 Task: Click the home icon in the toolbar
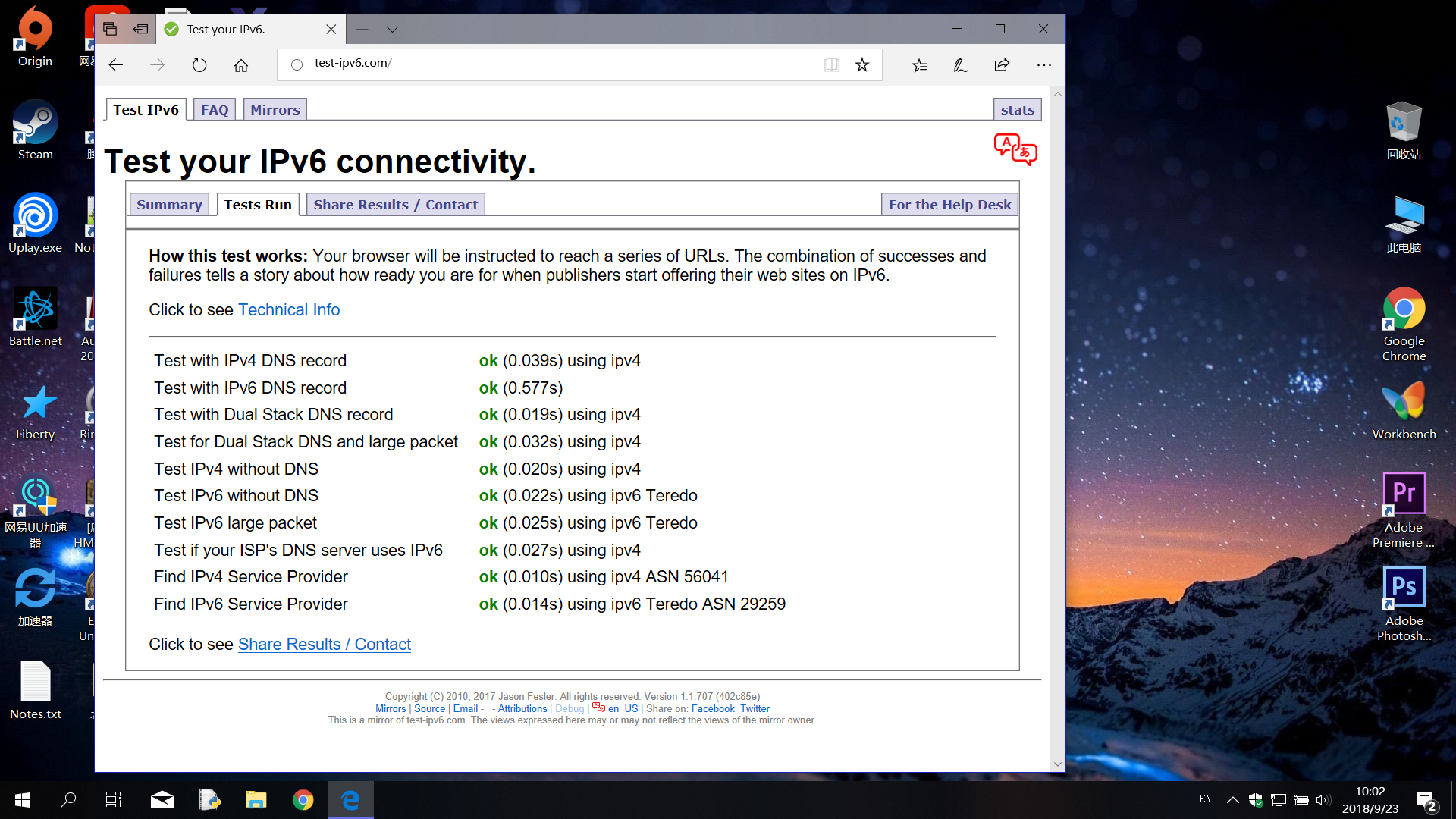point(241,65)
